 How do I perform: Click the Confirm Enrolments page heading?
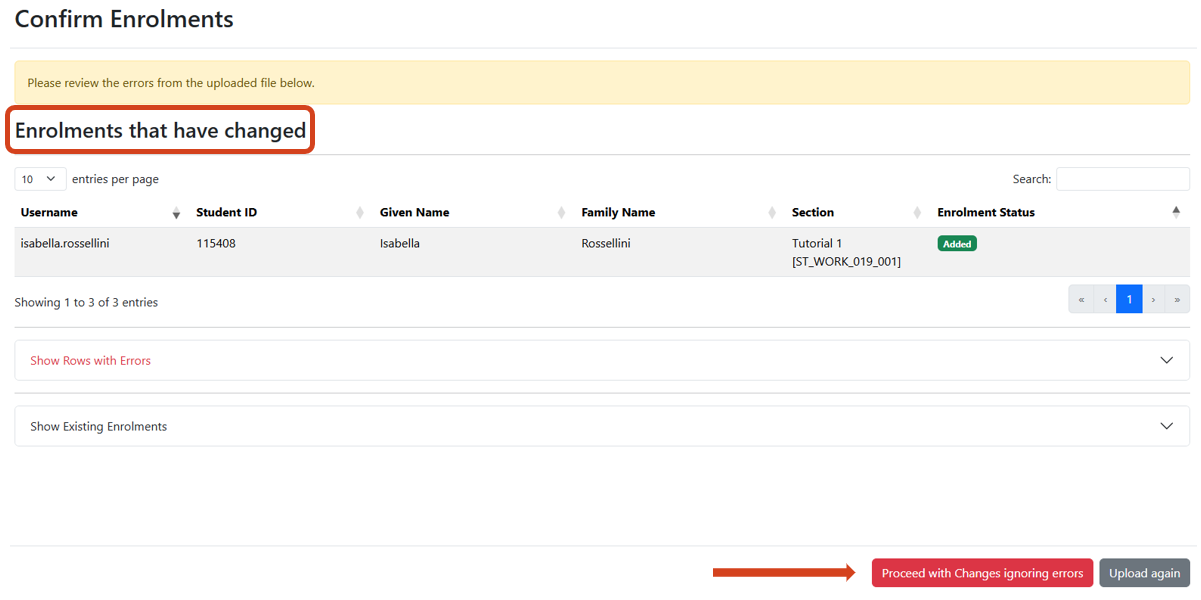point(124,18)
